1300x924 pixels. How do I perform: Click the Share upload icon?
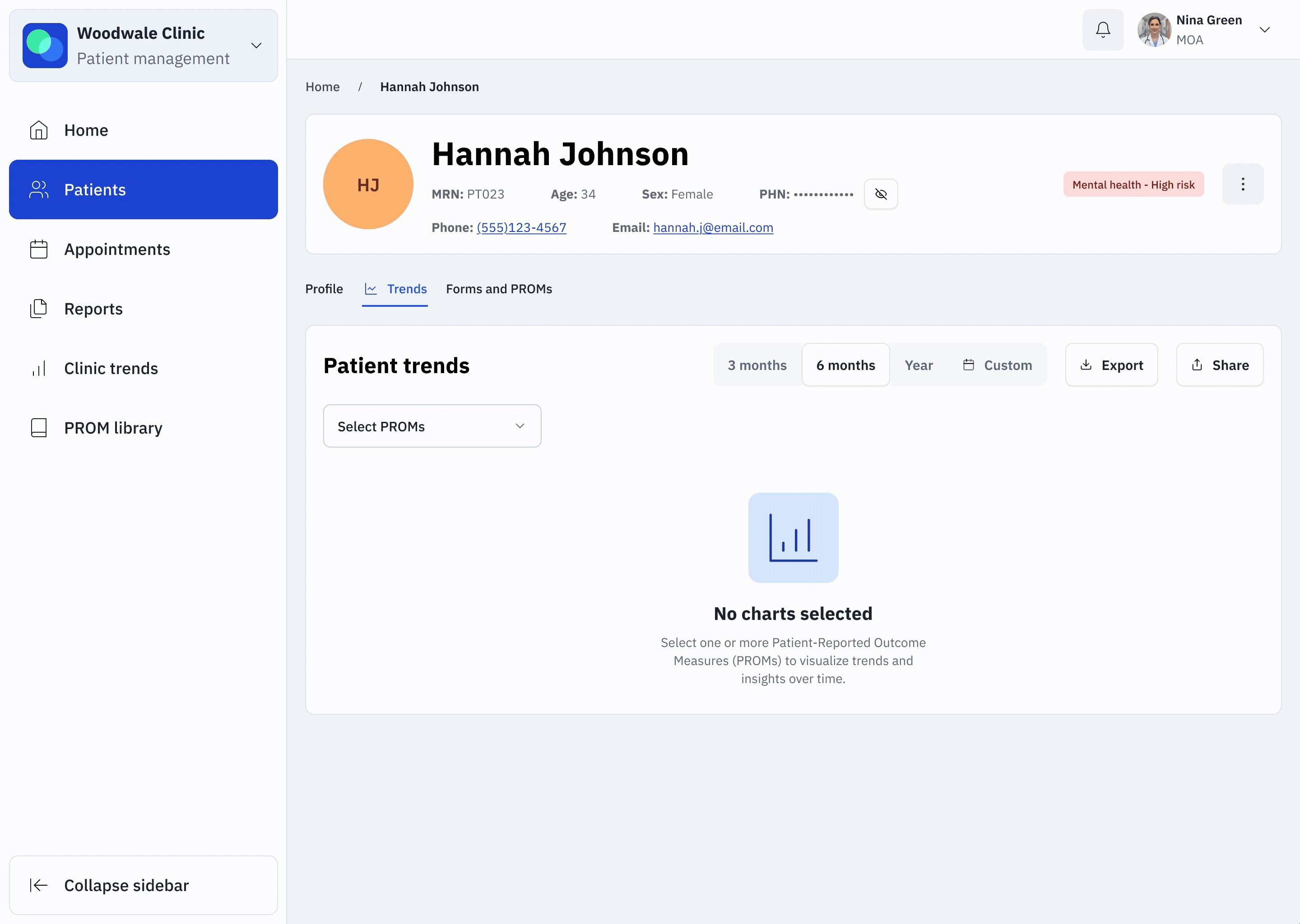pos(1197,365)
